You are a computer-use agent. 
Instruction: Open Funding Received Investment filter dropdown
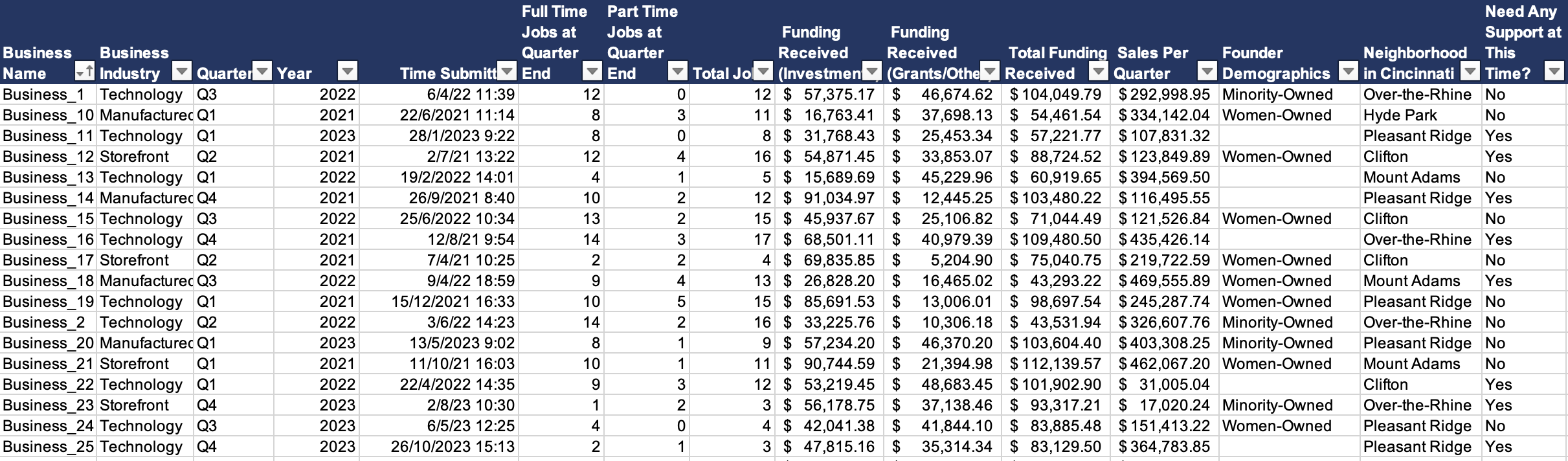click(x=873, y=71)
